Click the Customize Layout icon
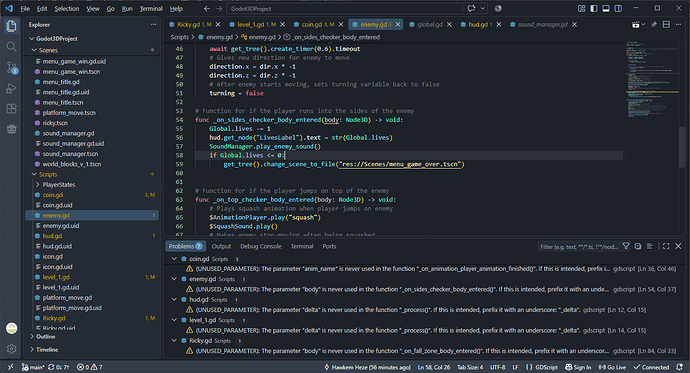This screenshot has height=373, width=690. coord(581,8)
